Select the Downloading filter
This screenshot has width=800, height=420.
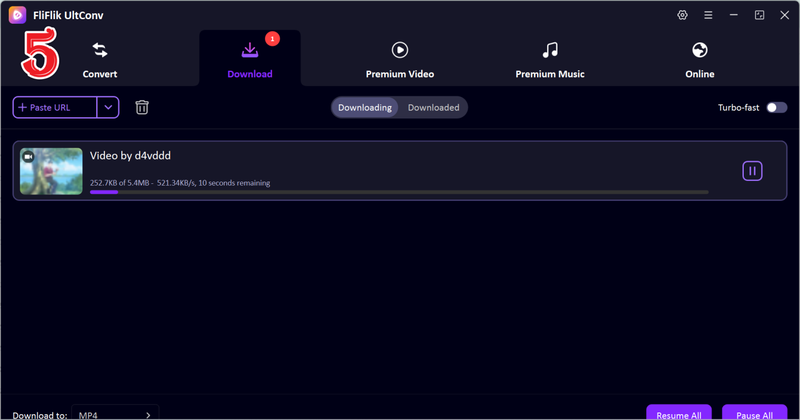pyautogui.click(x=365, y=107)
